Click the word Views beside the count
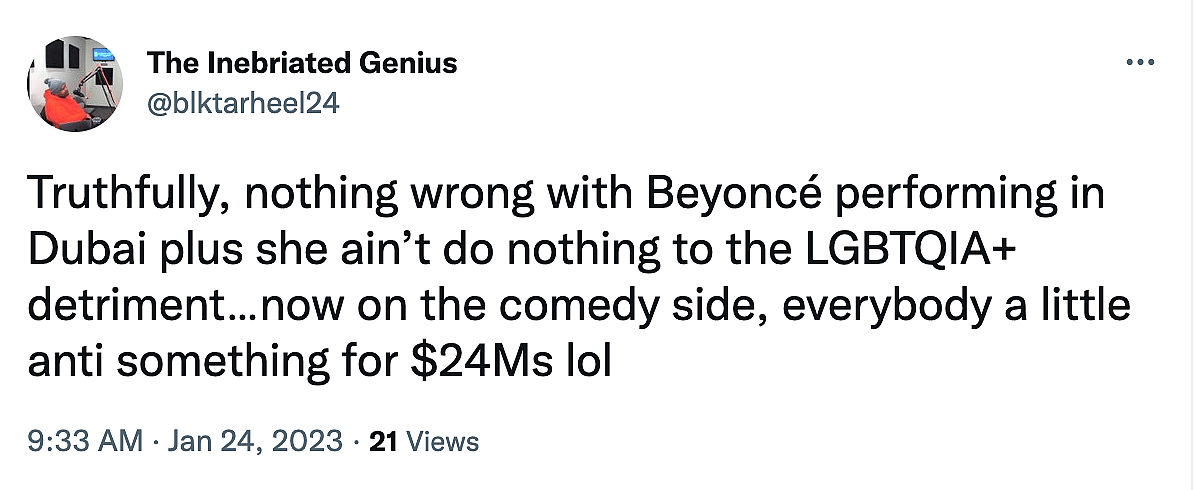 click(439, 441)
